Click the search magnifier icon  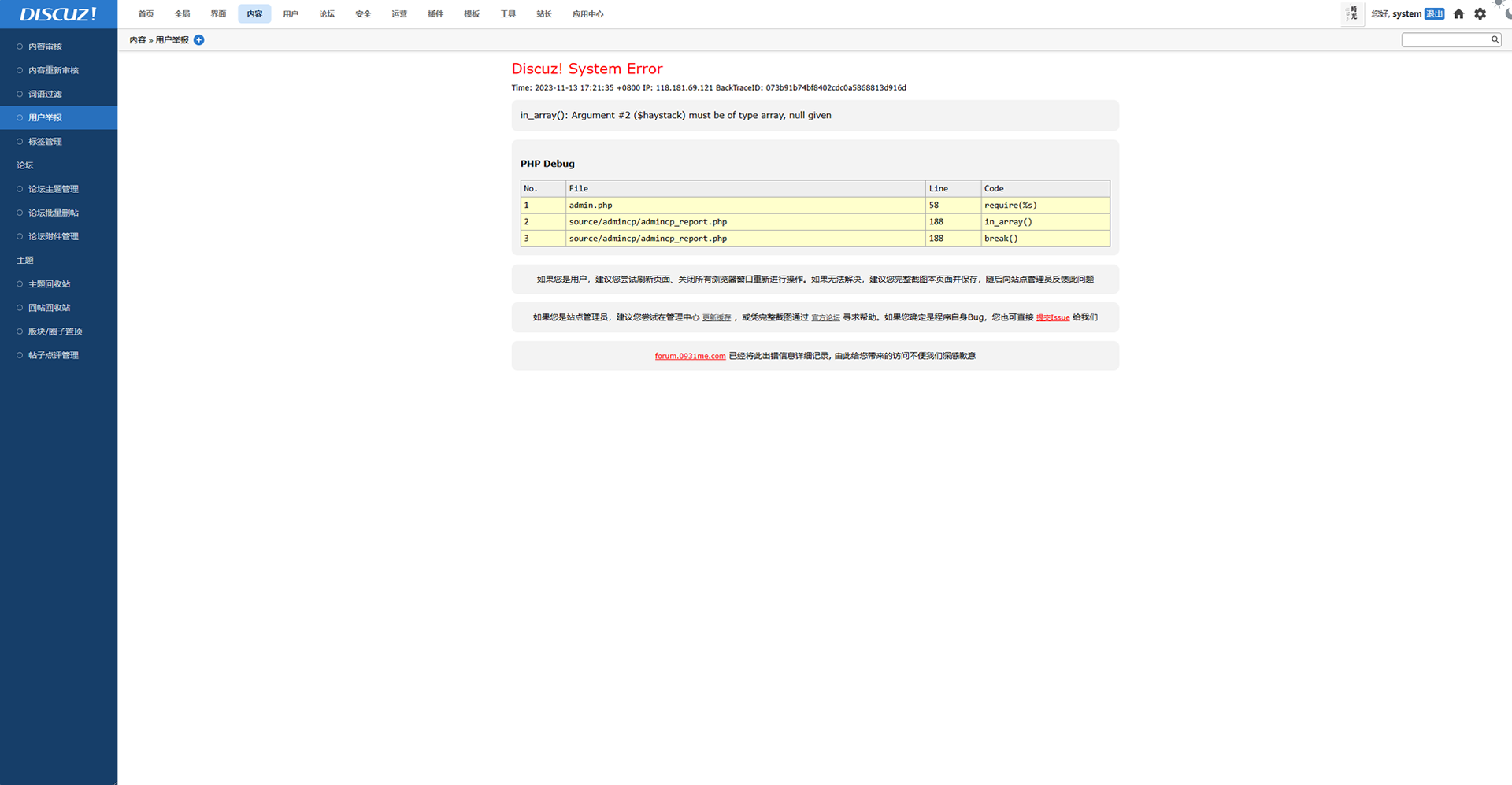click(1495, 39)
